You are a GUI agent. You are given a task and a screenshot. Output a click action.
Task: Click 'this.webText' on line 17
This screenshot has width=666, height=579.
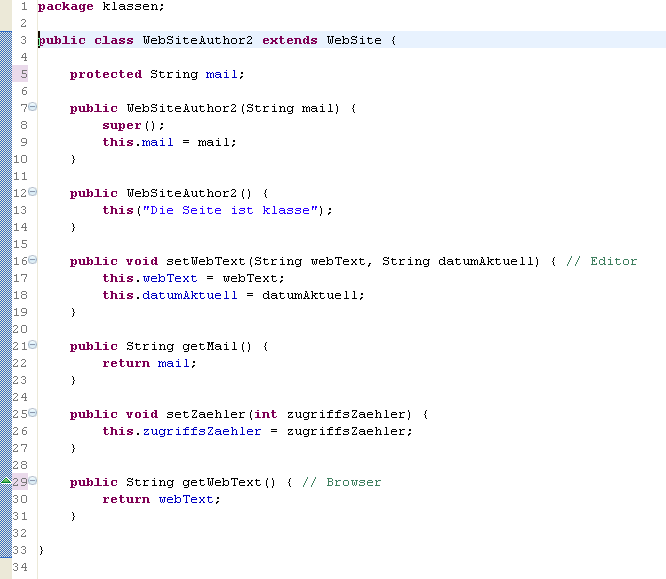(x=150, y=278)
